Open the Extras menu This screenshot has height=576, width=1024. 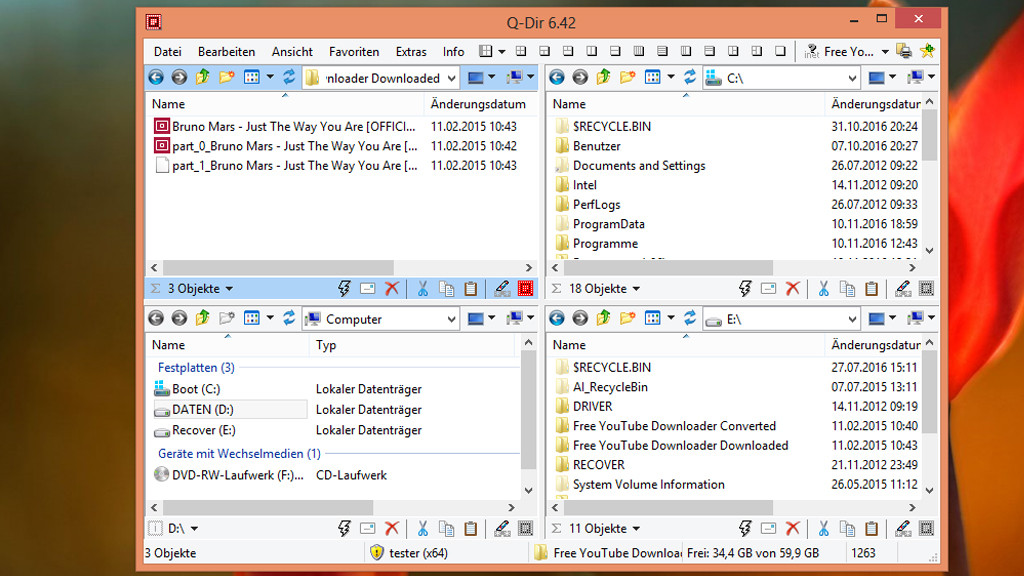pos(411,52)
